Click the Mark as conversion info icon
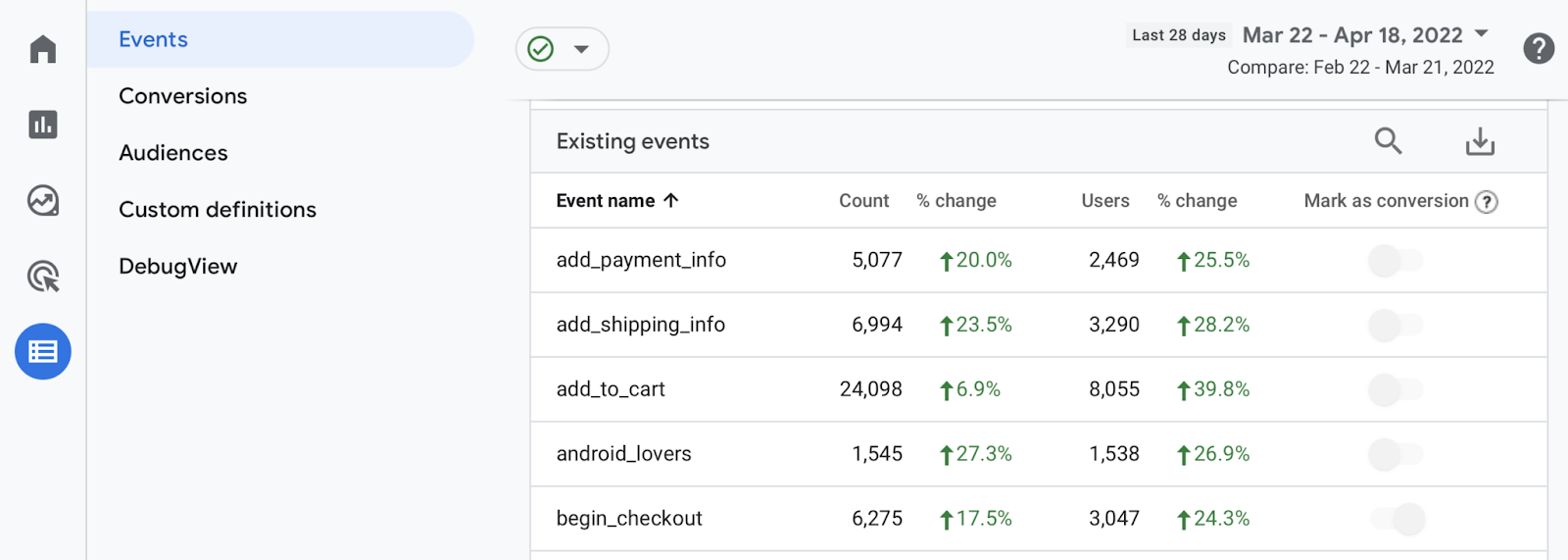 1487,202
